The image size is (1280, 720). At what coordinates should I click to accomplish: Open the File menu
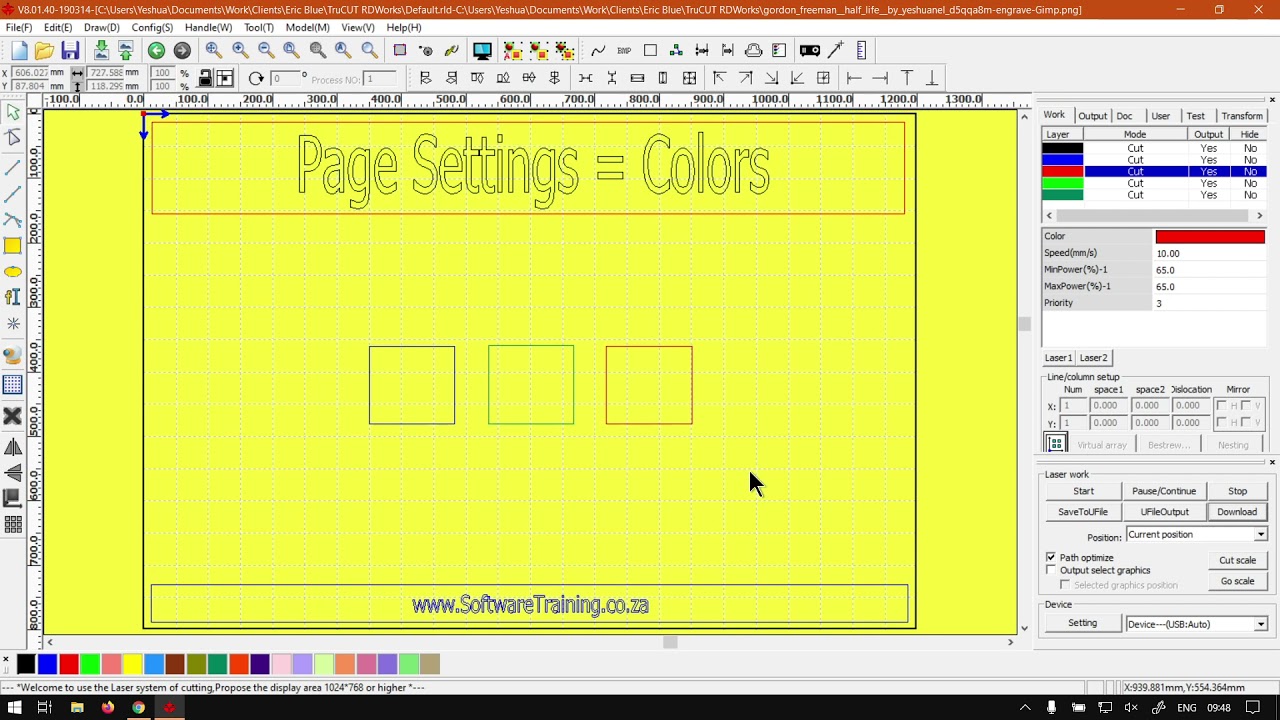point(18,27)
